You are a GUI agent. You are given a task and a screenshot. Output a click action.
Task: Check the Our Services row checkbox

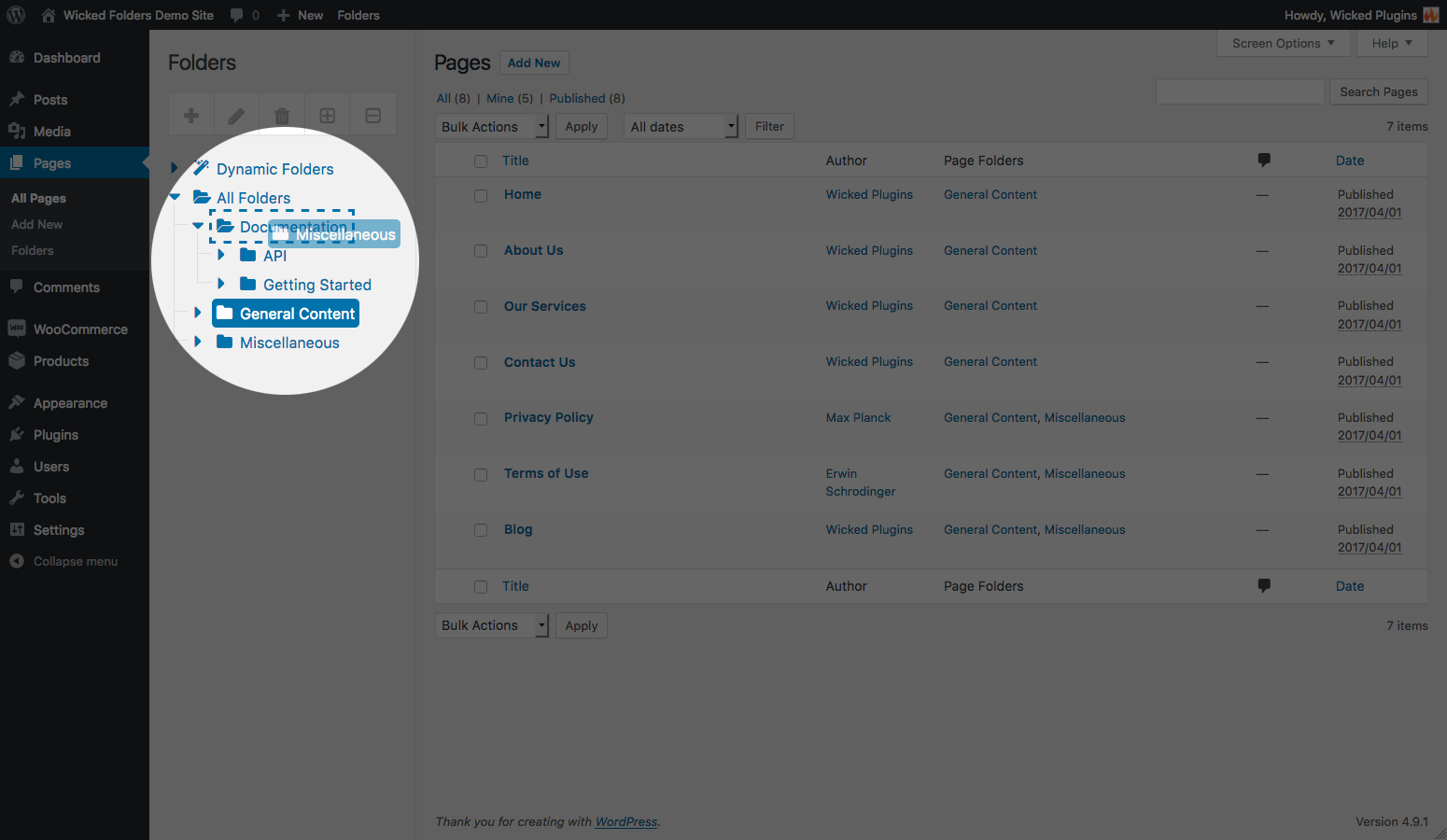[481, 307]
